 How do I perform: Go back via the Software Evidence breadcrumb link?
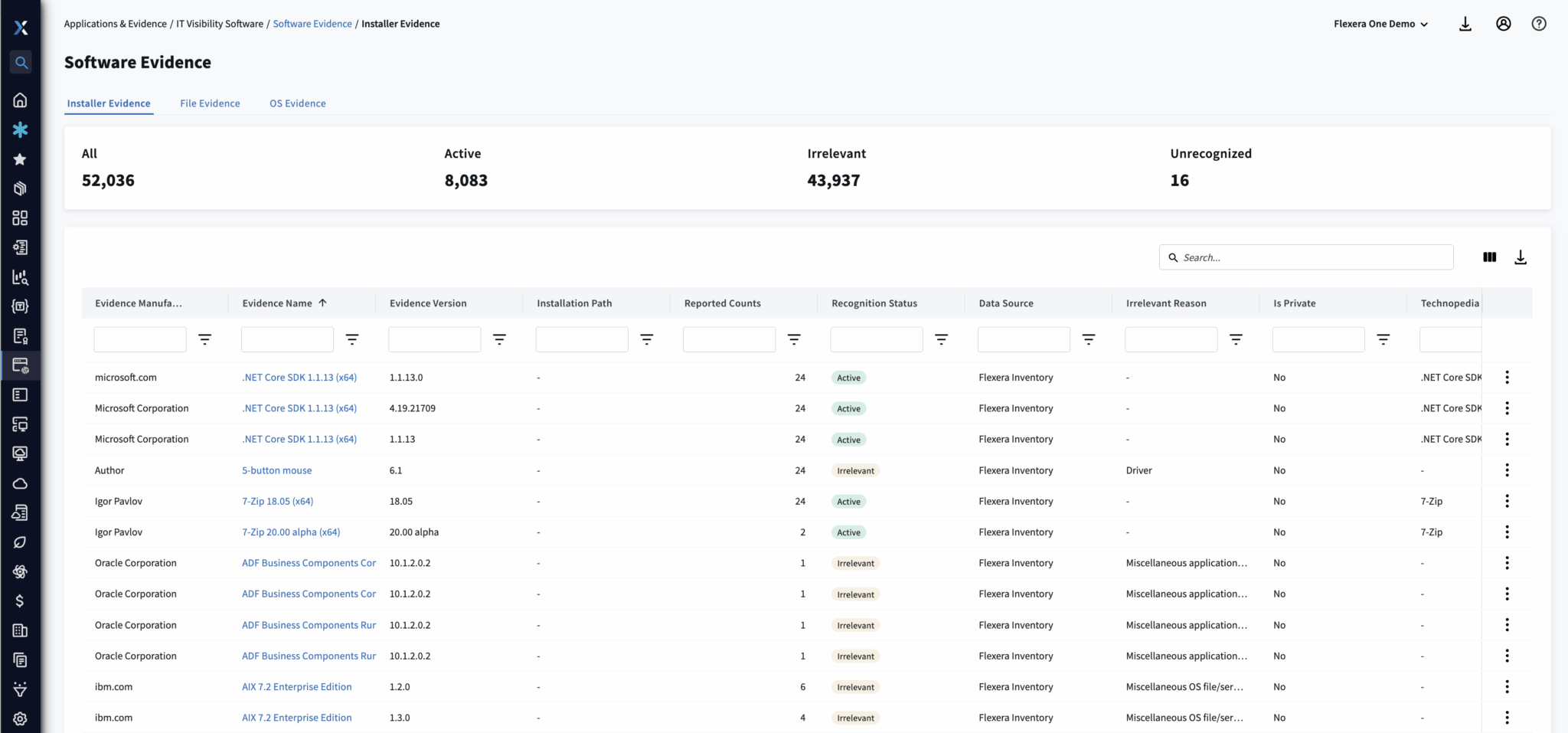pyautogui.click(x=312, y=24)
